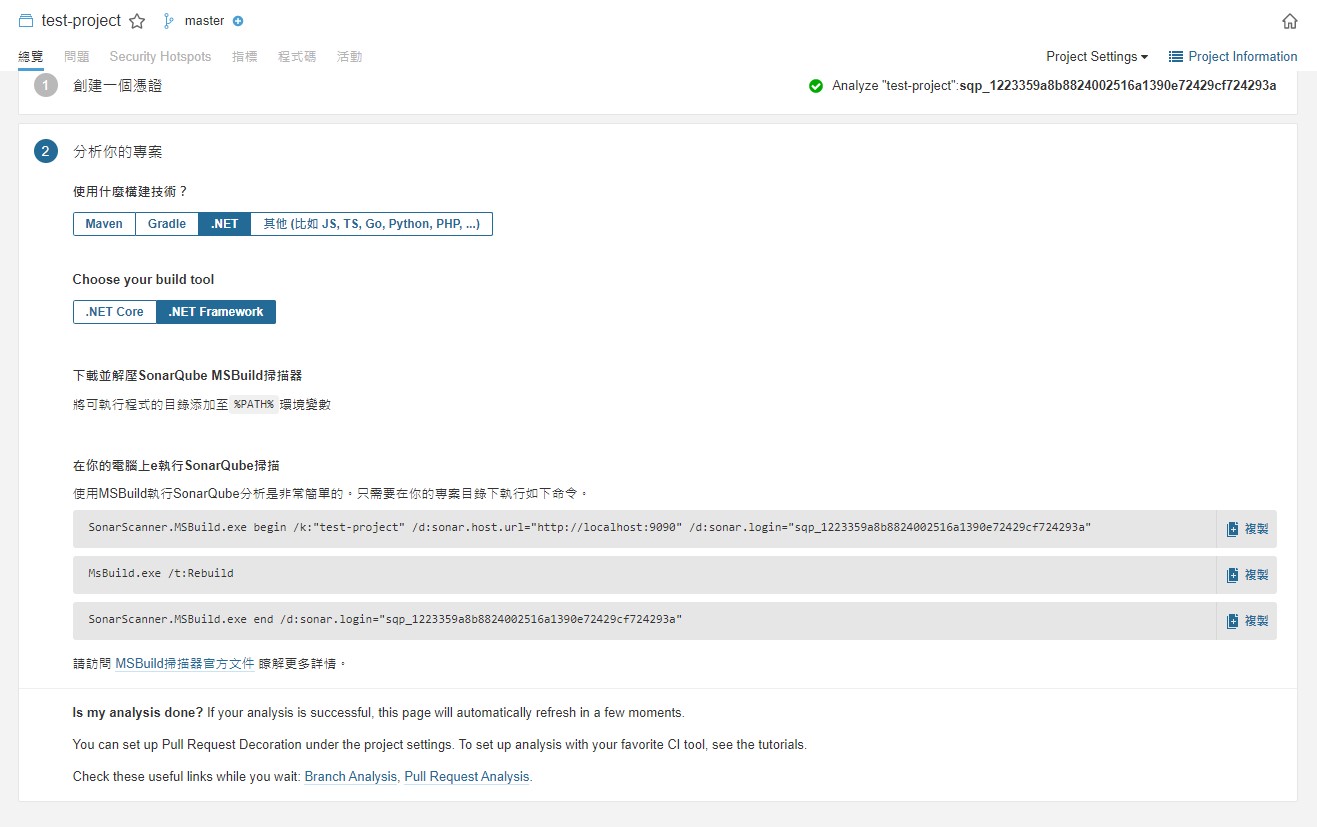Star test-project as favorite

pyautogui.click(x=137, y=21)
